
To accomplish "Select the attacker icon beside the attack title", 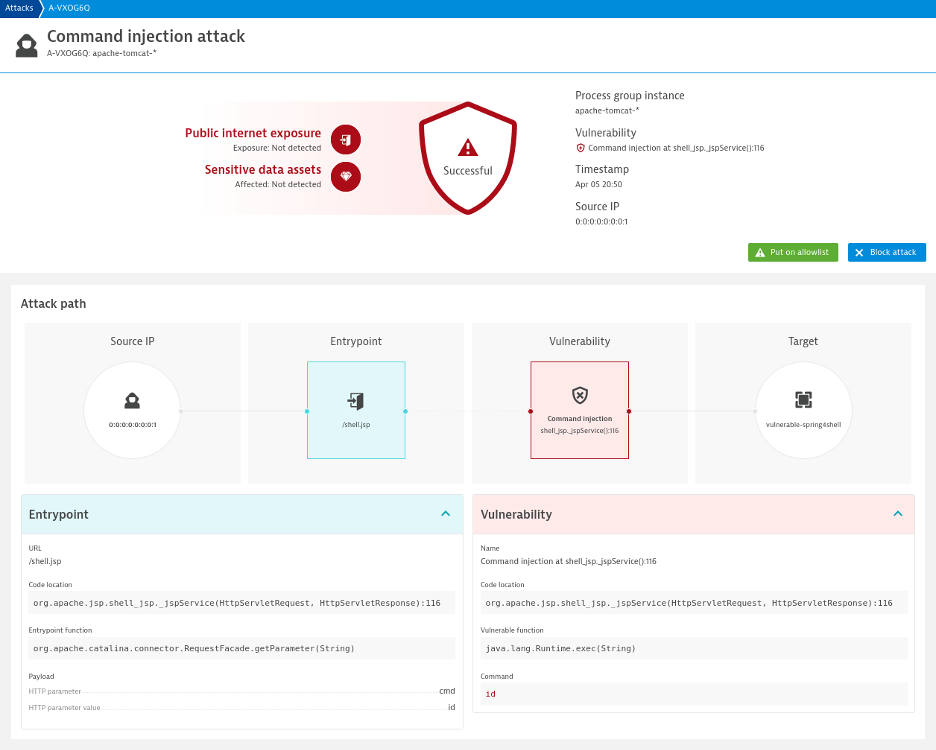I will click(25, 44).
